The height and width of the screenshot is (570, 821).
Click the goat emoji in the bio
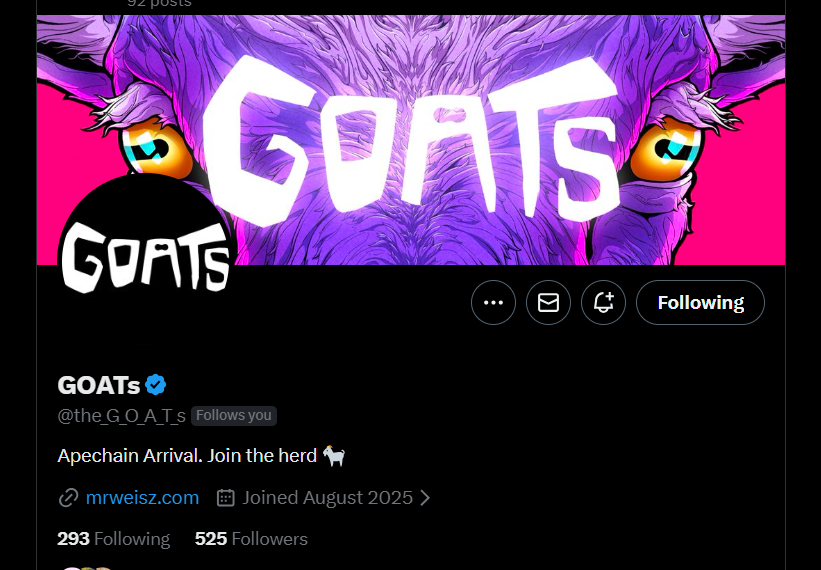pos(334,456)
